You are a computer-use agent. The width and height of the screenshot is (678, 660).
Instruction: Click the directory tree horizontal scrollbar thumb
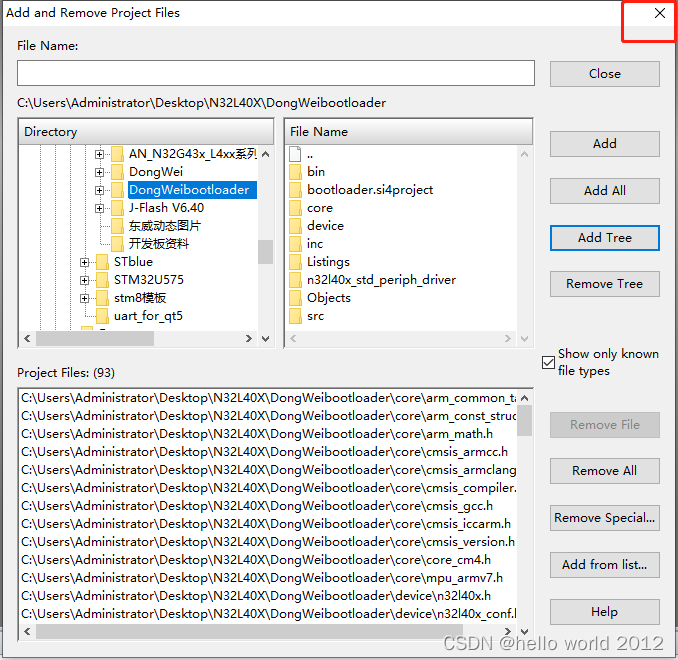(x=95, y=339)
